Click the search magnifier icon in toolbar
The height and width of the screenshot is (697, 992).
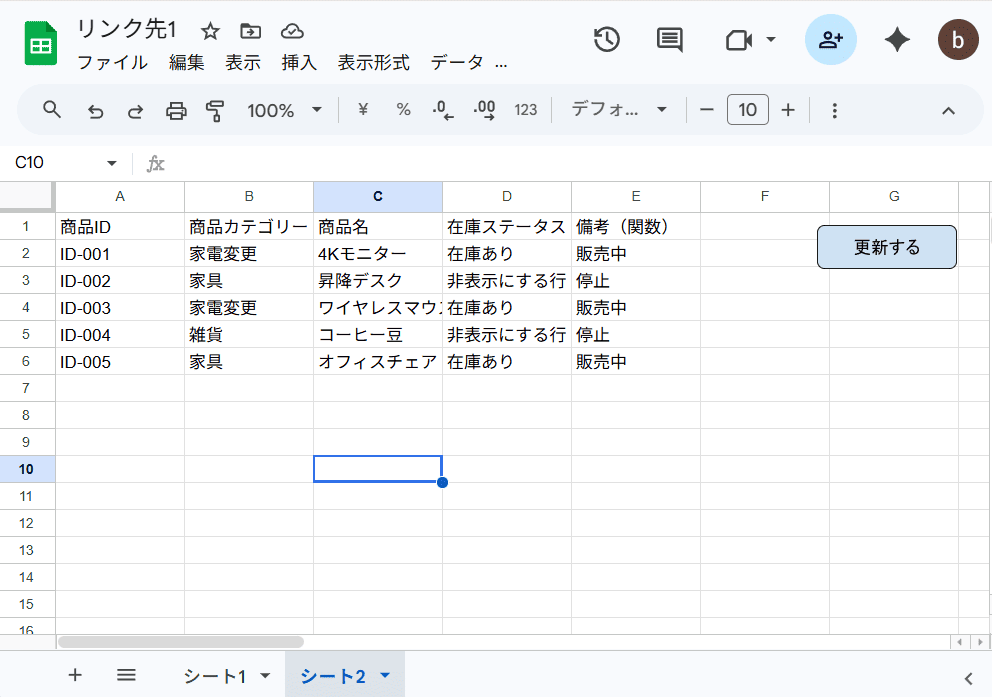coord(53,110)
